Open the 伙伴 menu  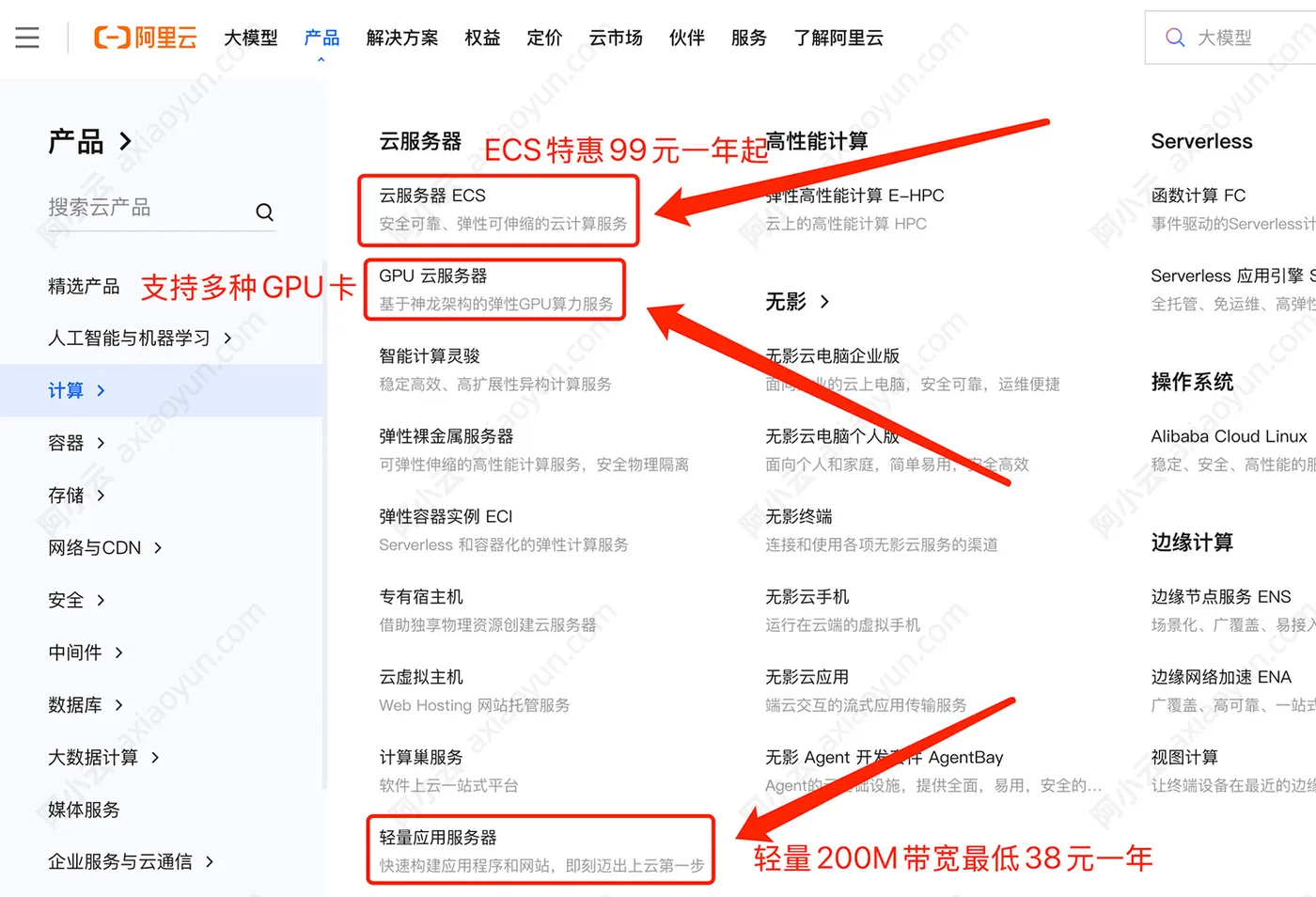pyautogui.click(x=687, y=38)
